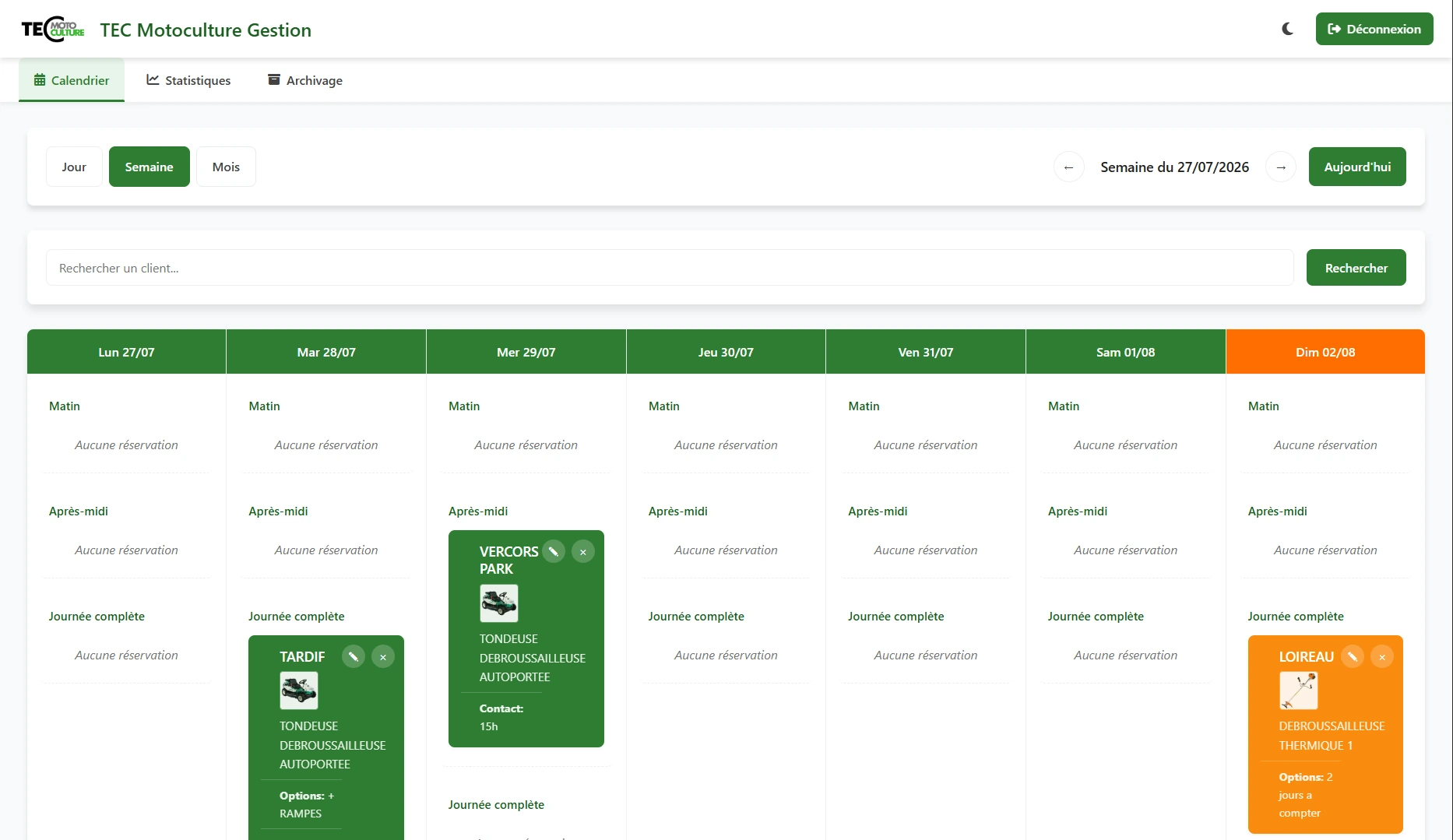The height and width of the screenshot is (840, 1453).
Task: Open VERCORS PARK mower thumbnail
Action: (499, 603)
